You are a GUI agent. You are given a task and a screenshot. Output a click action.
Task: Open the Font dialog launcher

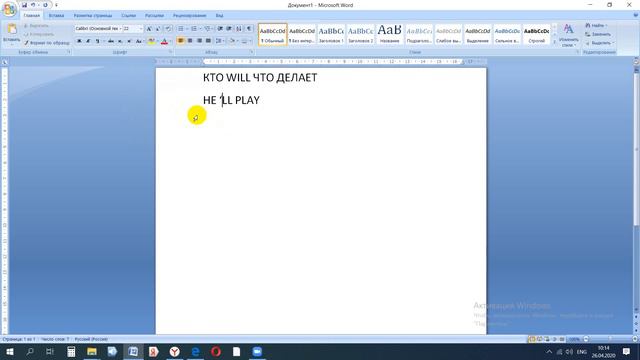pyautogui.click(x=170, y=52)
